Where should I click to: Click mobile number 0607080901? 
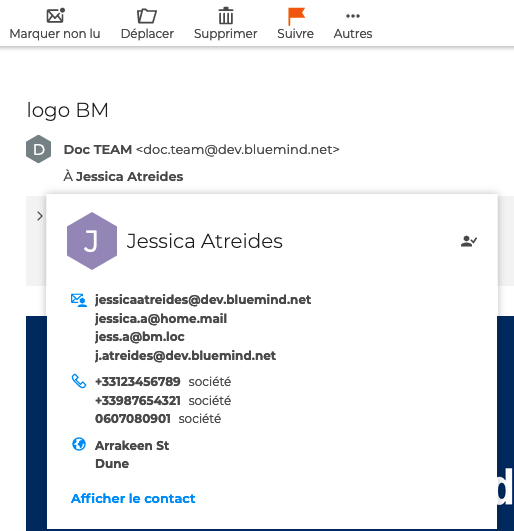[133, 419]
